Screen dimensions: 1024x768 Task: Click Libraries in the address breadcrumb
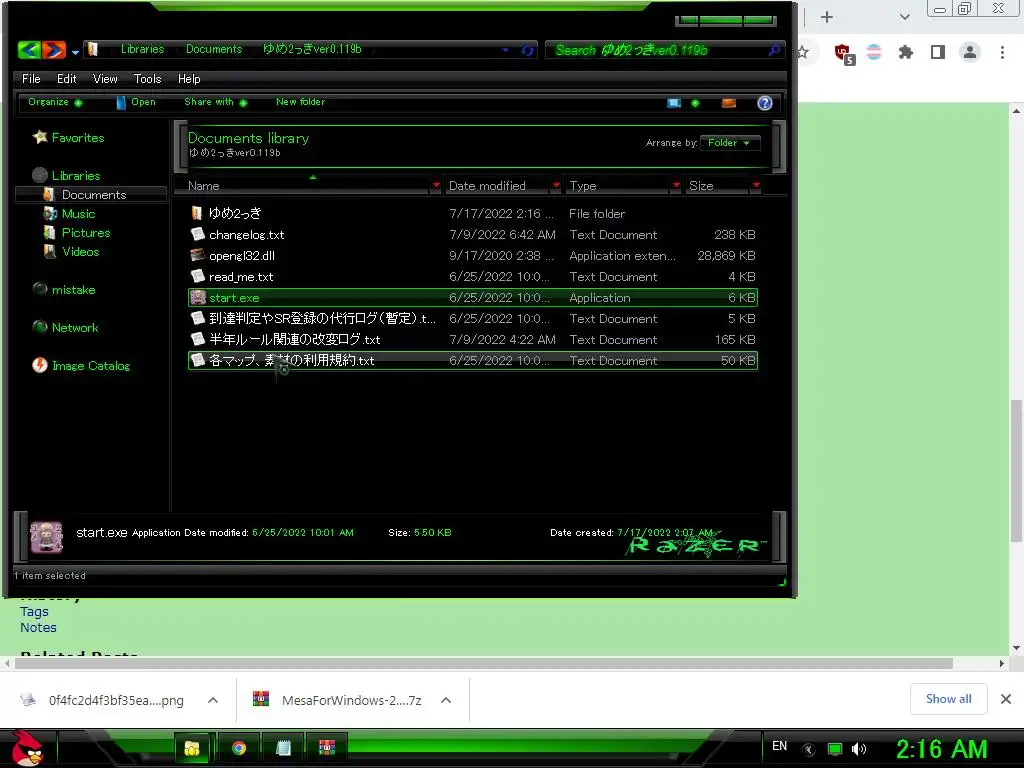coord(142,49)
